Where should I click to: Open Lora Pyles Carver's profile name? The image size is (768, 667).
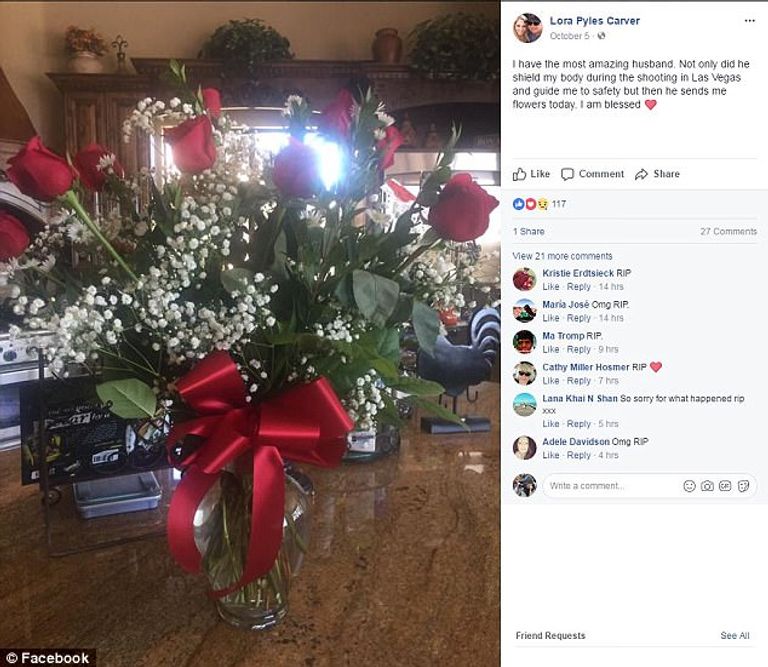(x=594, y=21)
